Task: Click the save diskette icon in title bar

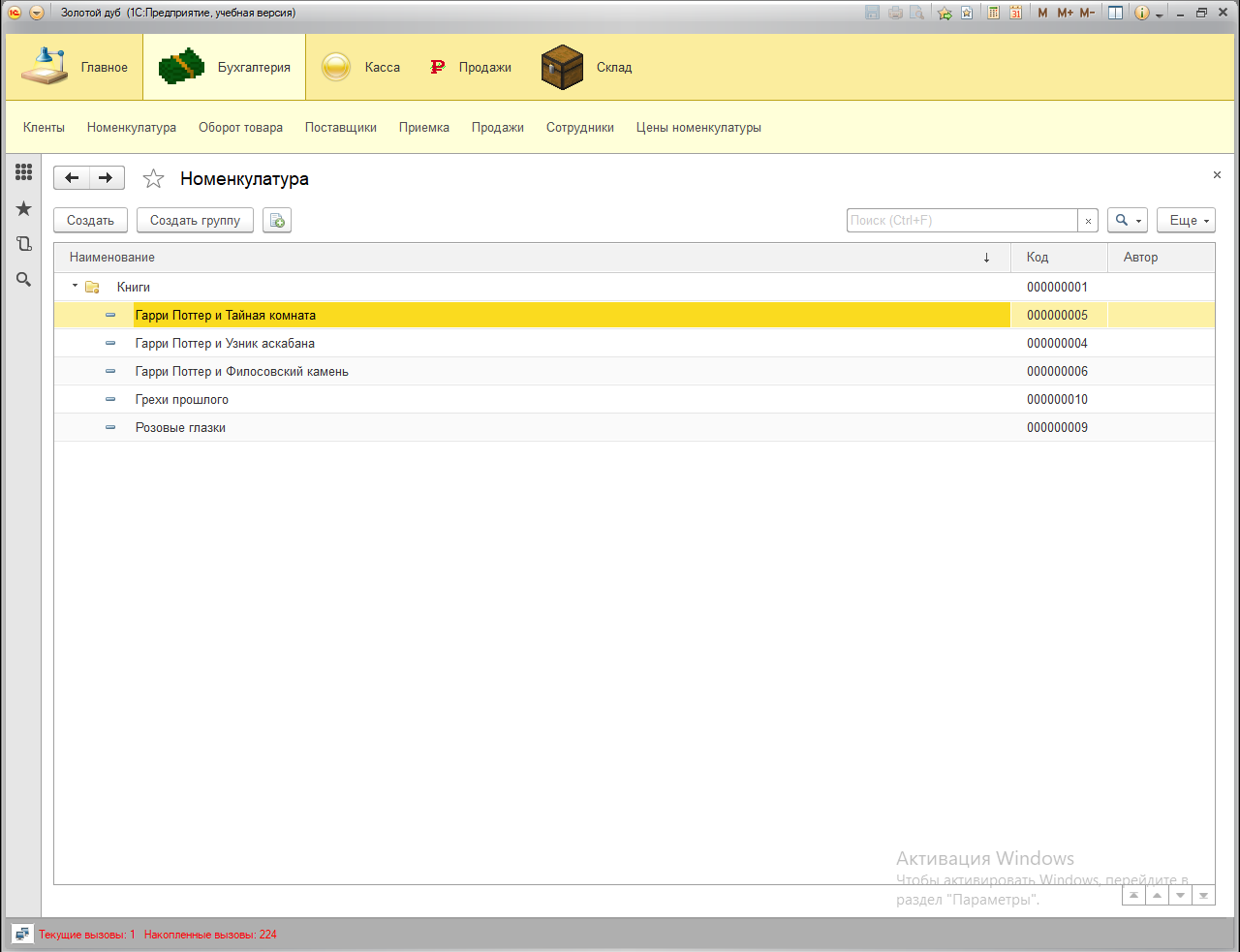Action: (x=873, y=13)
